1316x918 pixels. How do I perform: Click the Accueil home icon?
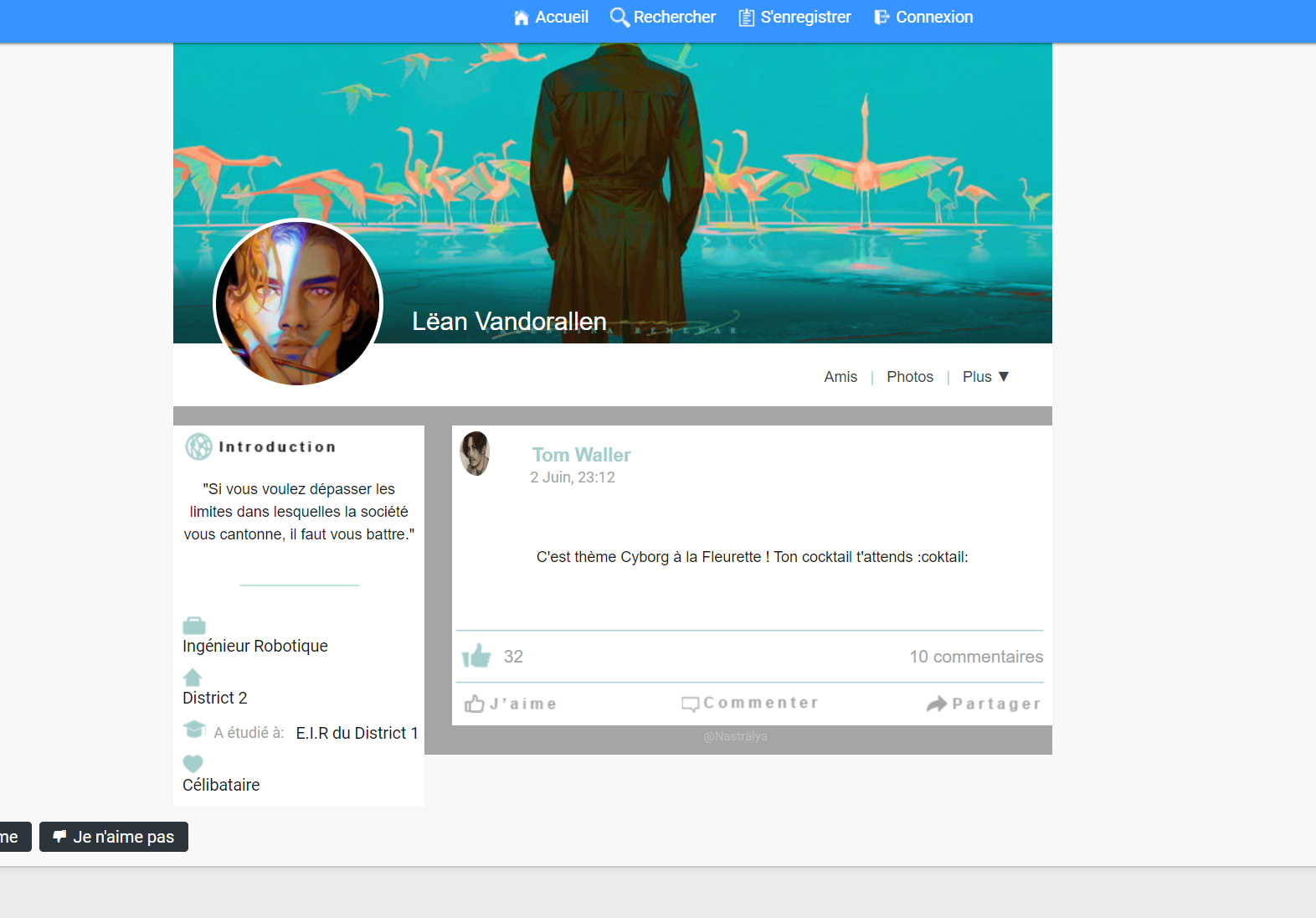[x=522, y=18]
